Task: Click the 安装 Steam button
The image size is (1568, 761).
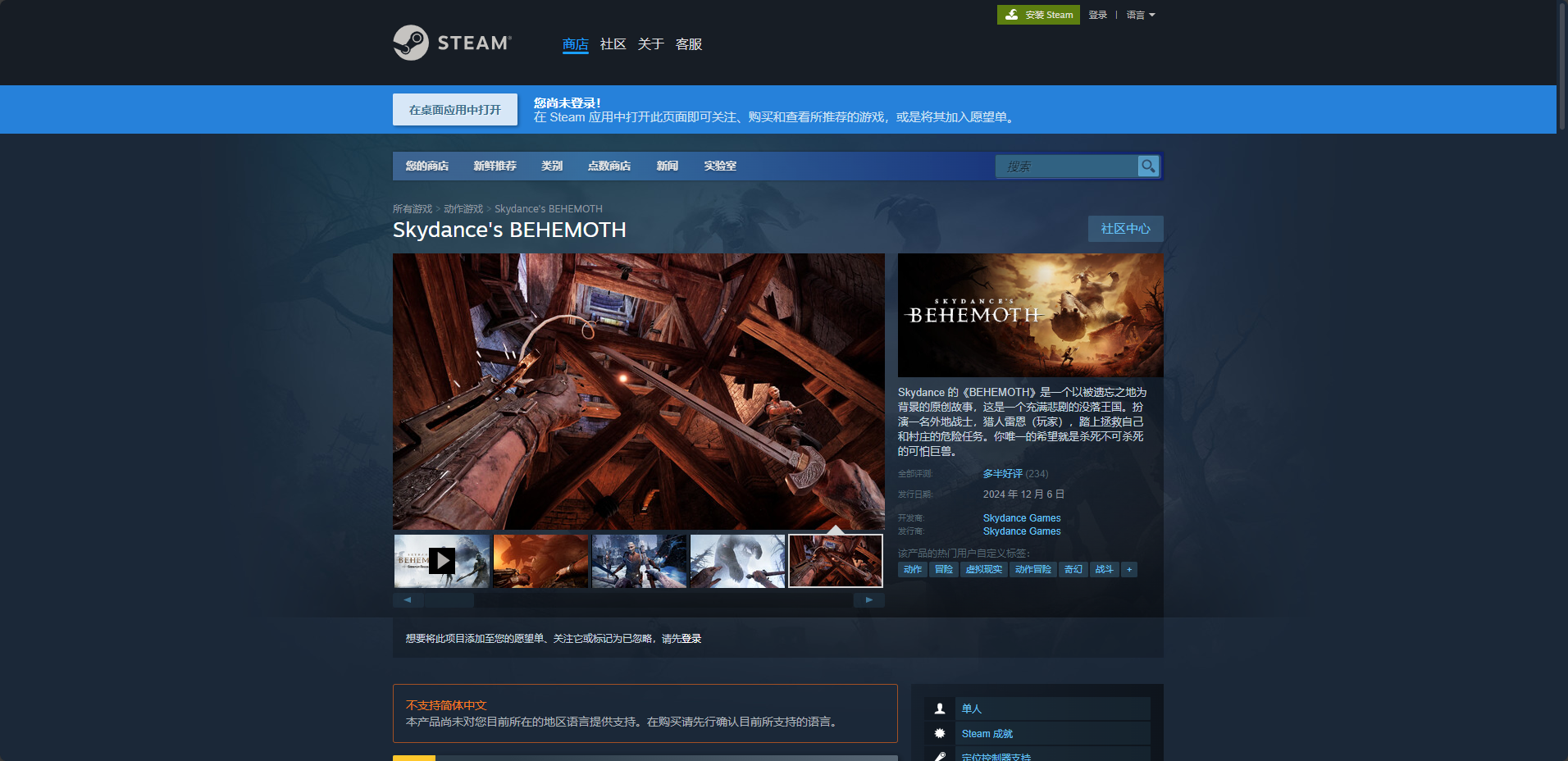Action: tap(1038, 15)
